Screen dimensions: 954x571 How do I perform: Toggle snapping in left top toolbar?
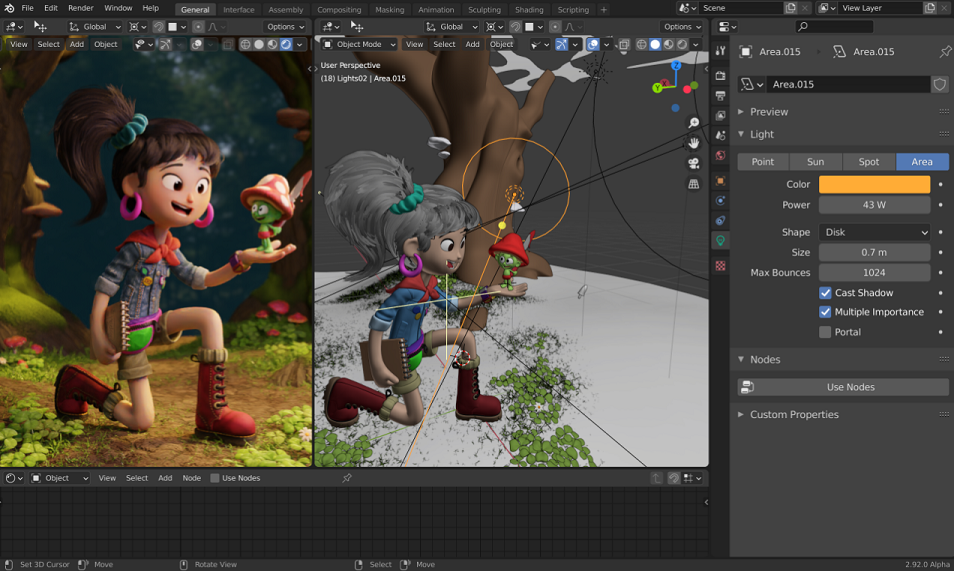coord(159,27)
